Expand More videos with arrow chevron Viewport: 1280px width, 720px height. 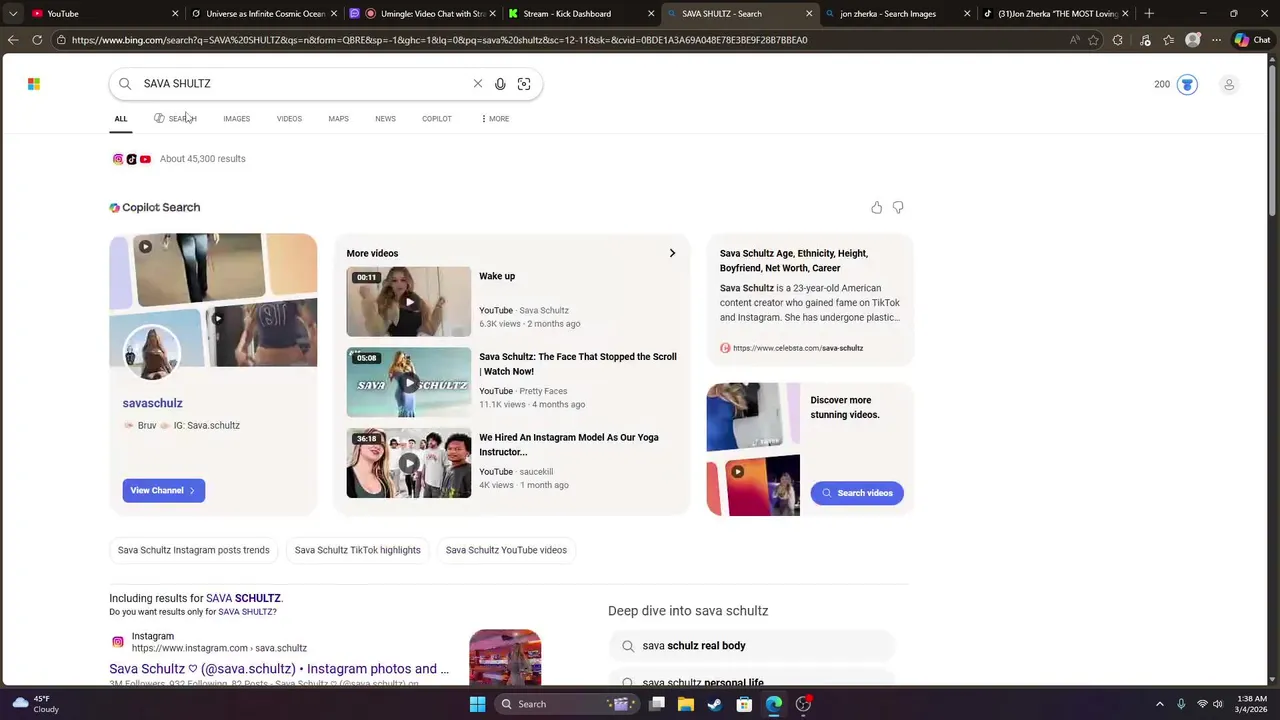coord(672,253)
